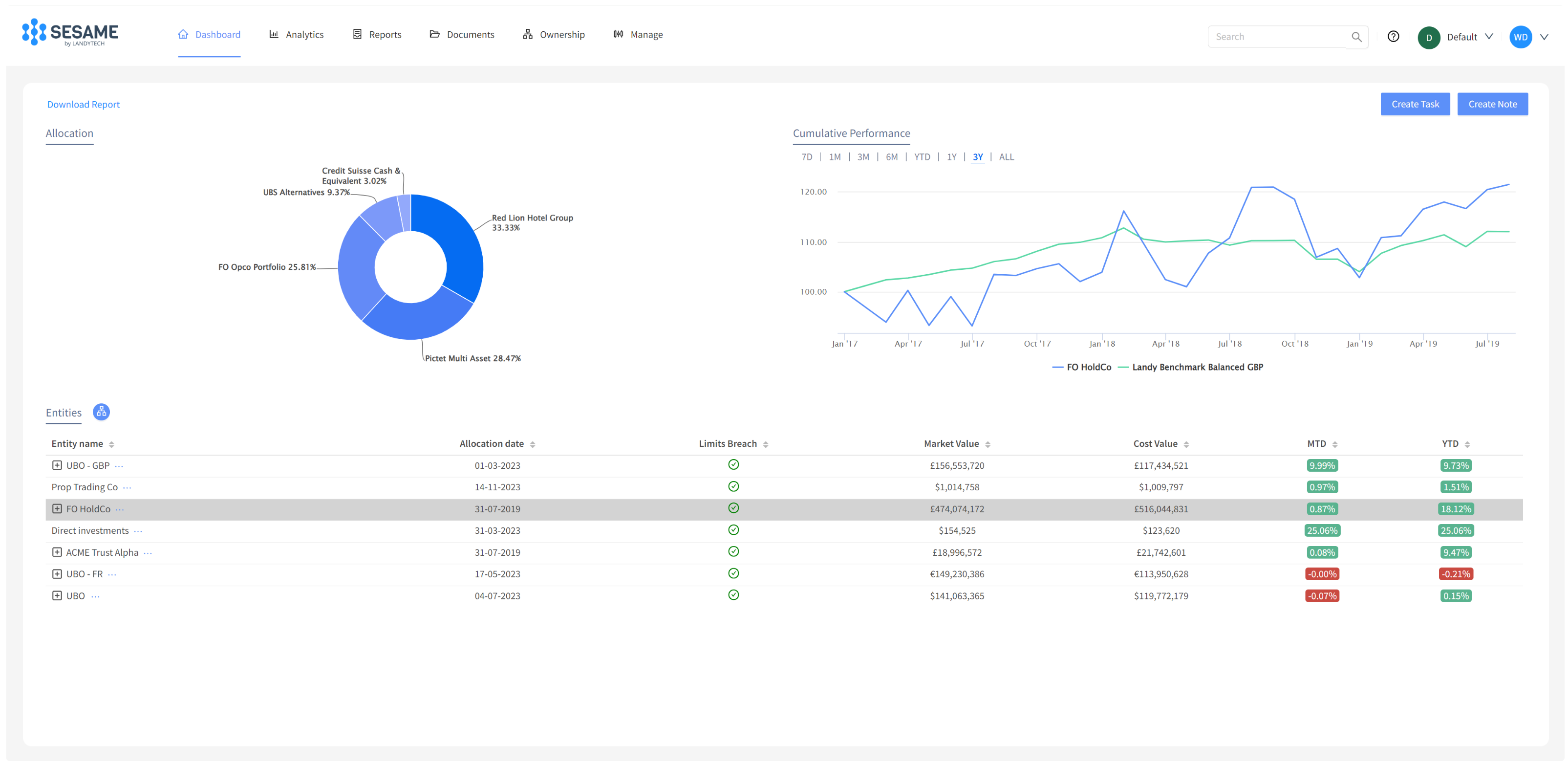Expand the UBO - GBP entity row

(x=57, y=465)
